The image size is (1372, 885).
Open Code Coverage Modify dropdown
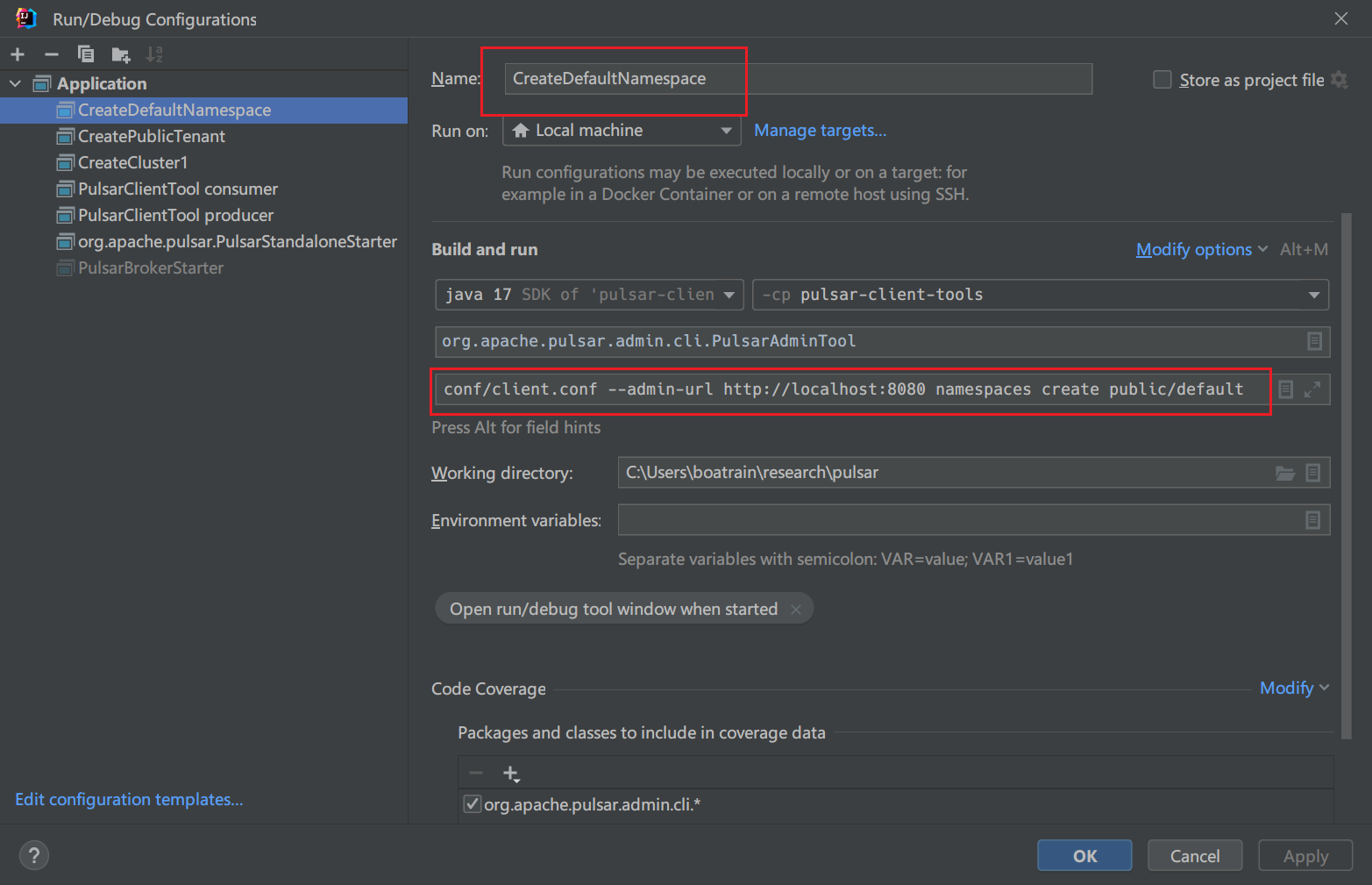tap(1294, 689)
